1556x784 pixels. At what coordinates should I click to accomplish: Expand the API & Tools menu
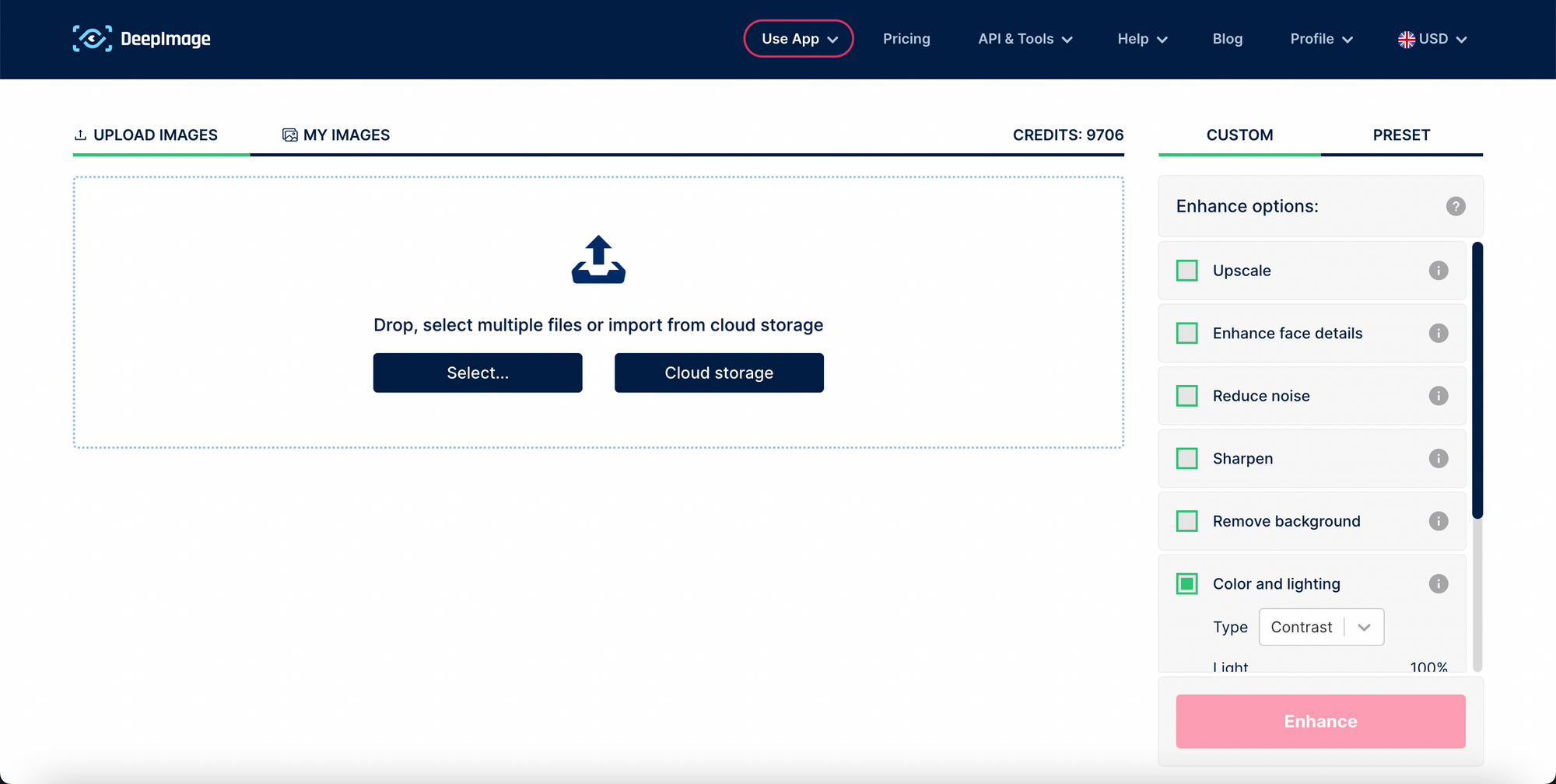[x=1025, y=39]
